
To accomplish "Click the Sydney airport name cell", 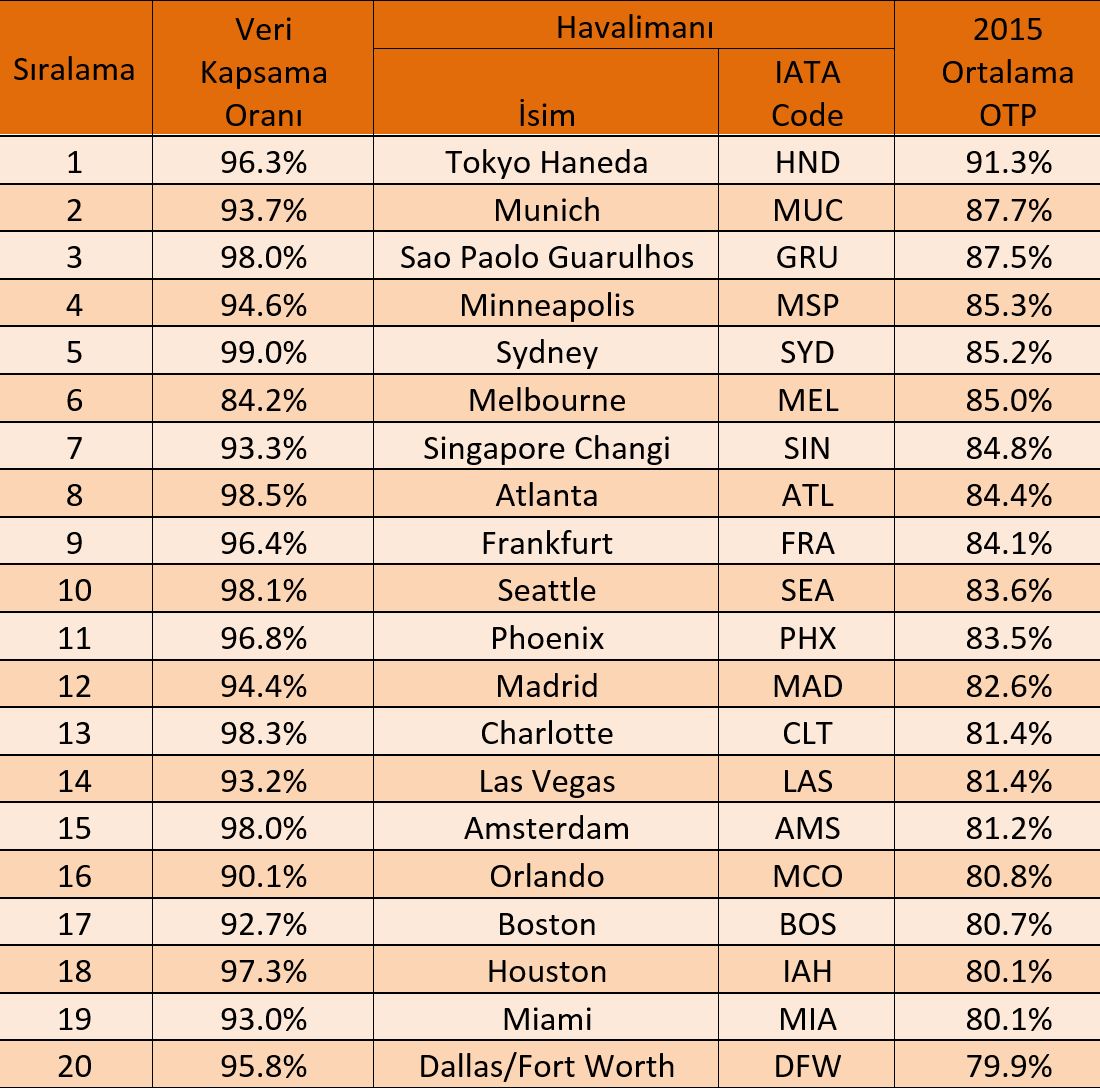I will 546,351.
